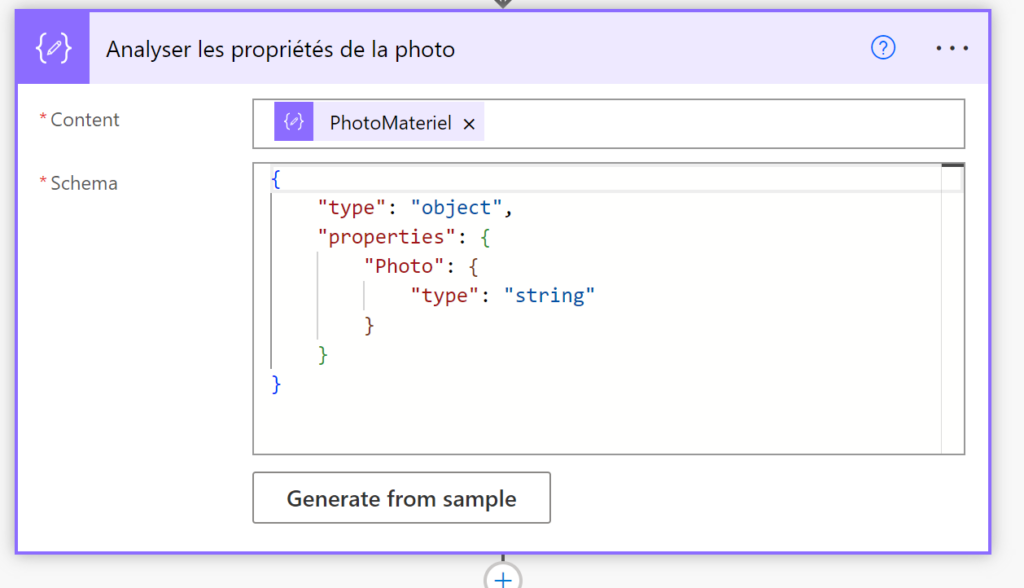Screen dimensions: 1024x588
Task: Click the purple icon on PhotoMateriel token
Action: coord(294,122)
